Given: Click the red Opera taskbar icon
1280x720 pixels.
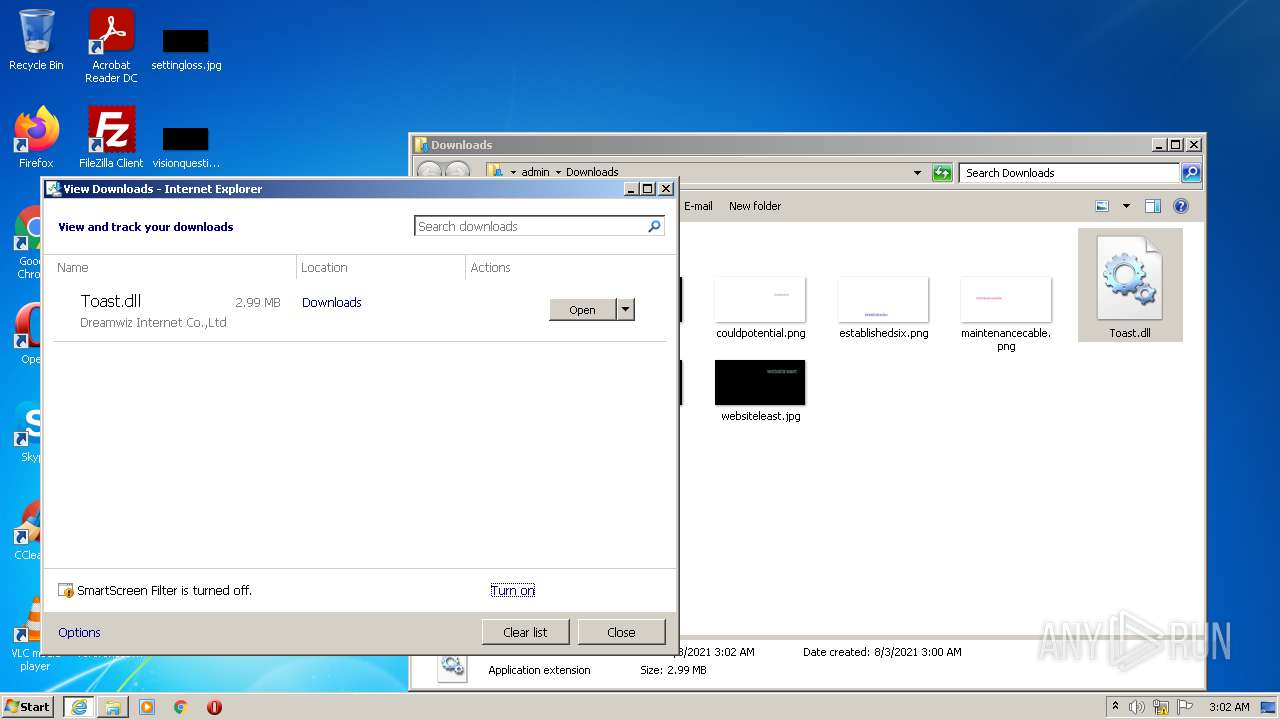Looking at the screenshot, I should pos(214,707).
